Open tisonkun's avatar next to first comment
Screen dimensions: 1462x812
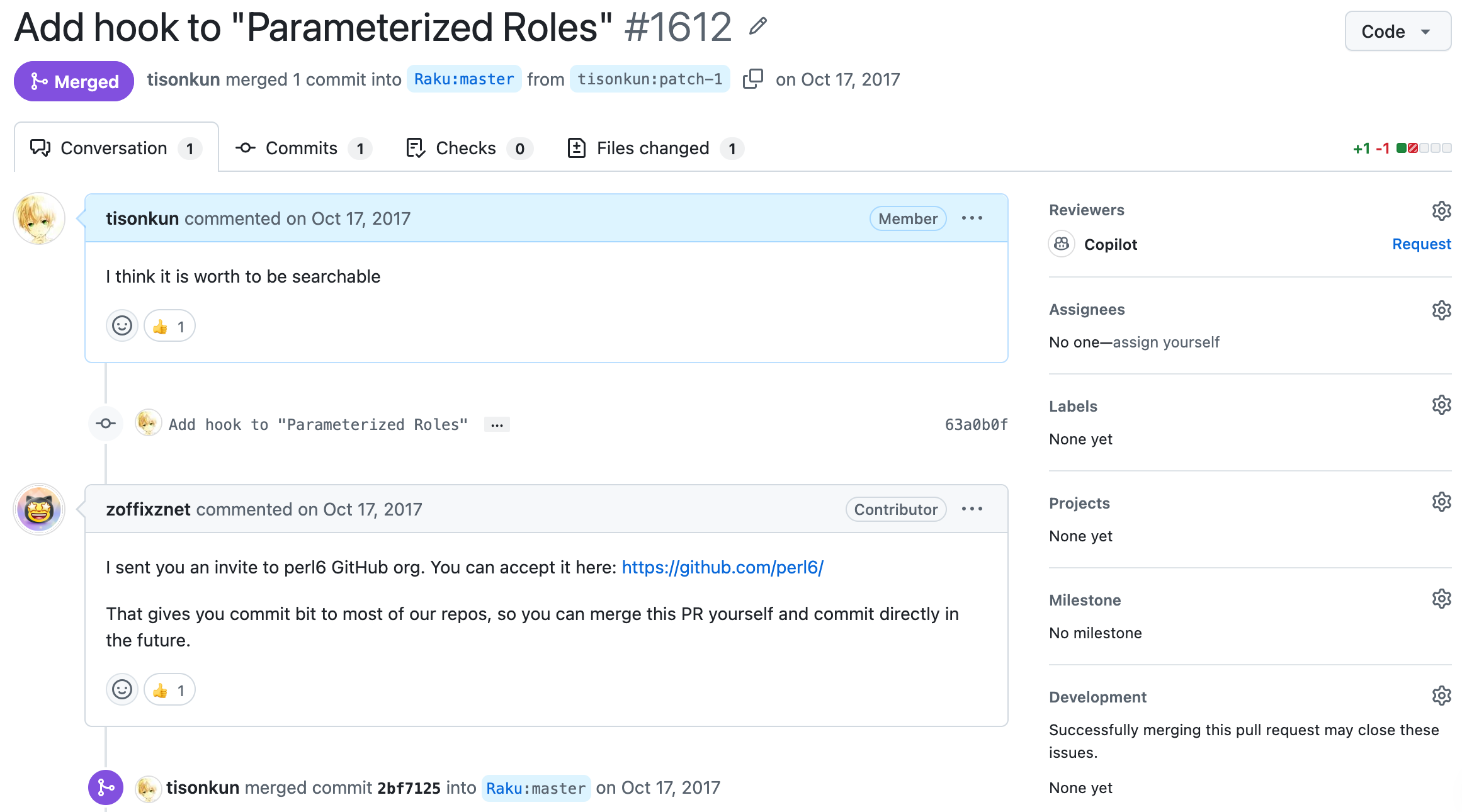click(39, 218)
